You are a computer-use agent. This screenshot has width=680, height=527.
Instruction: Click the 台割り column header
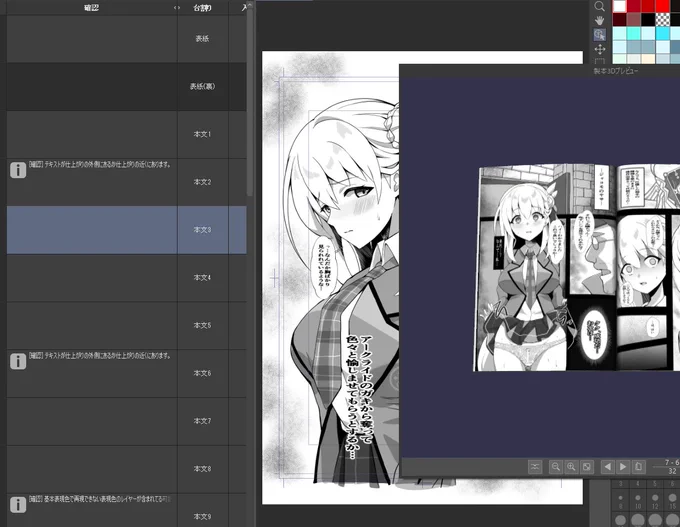pyautogui.click(x=203, y=8)
